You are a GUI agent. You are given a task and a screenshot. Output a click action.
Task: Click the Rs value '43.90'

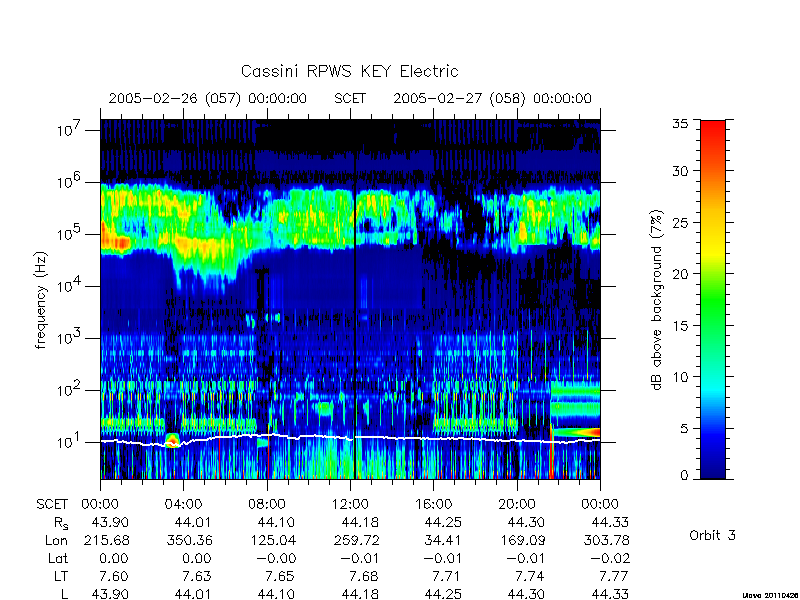(110, 522)
